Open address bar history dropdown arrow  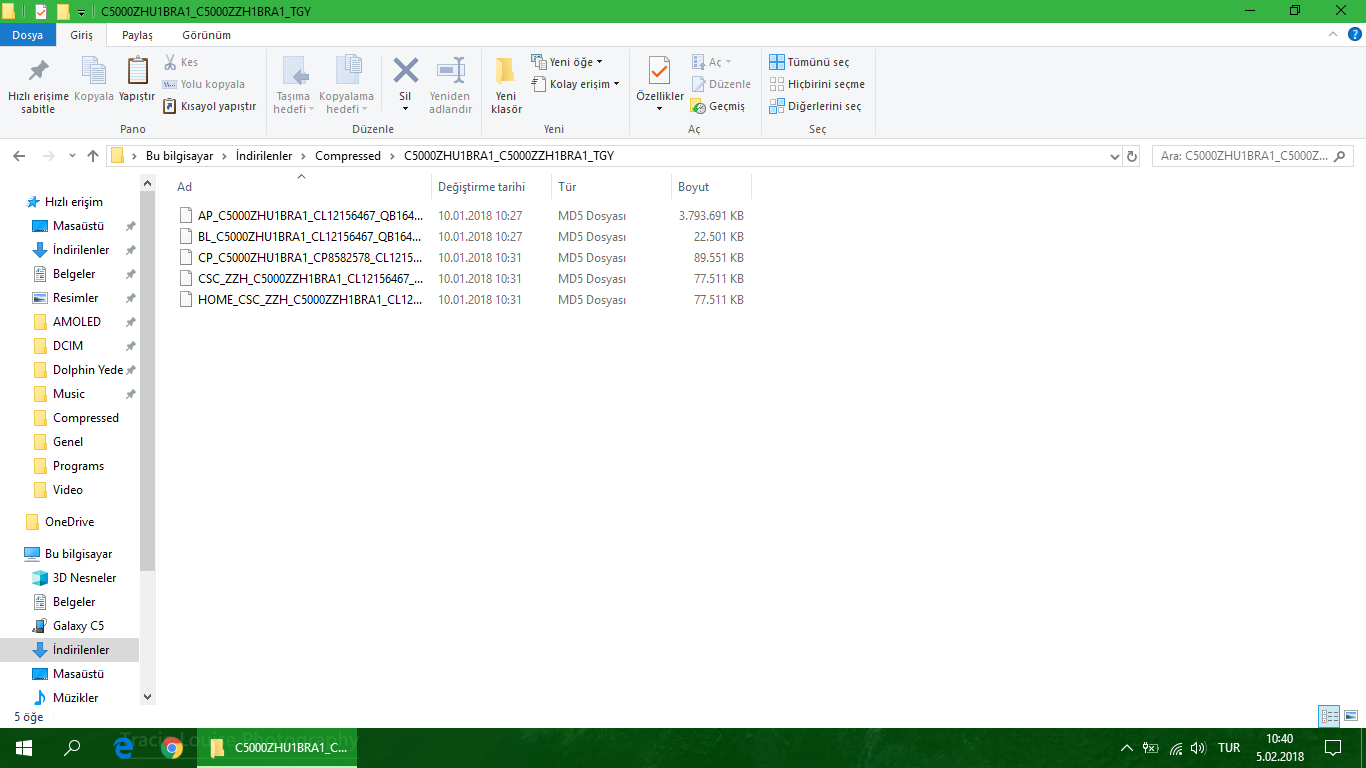pyautogui.click(x=1116, y=156)
